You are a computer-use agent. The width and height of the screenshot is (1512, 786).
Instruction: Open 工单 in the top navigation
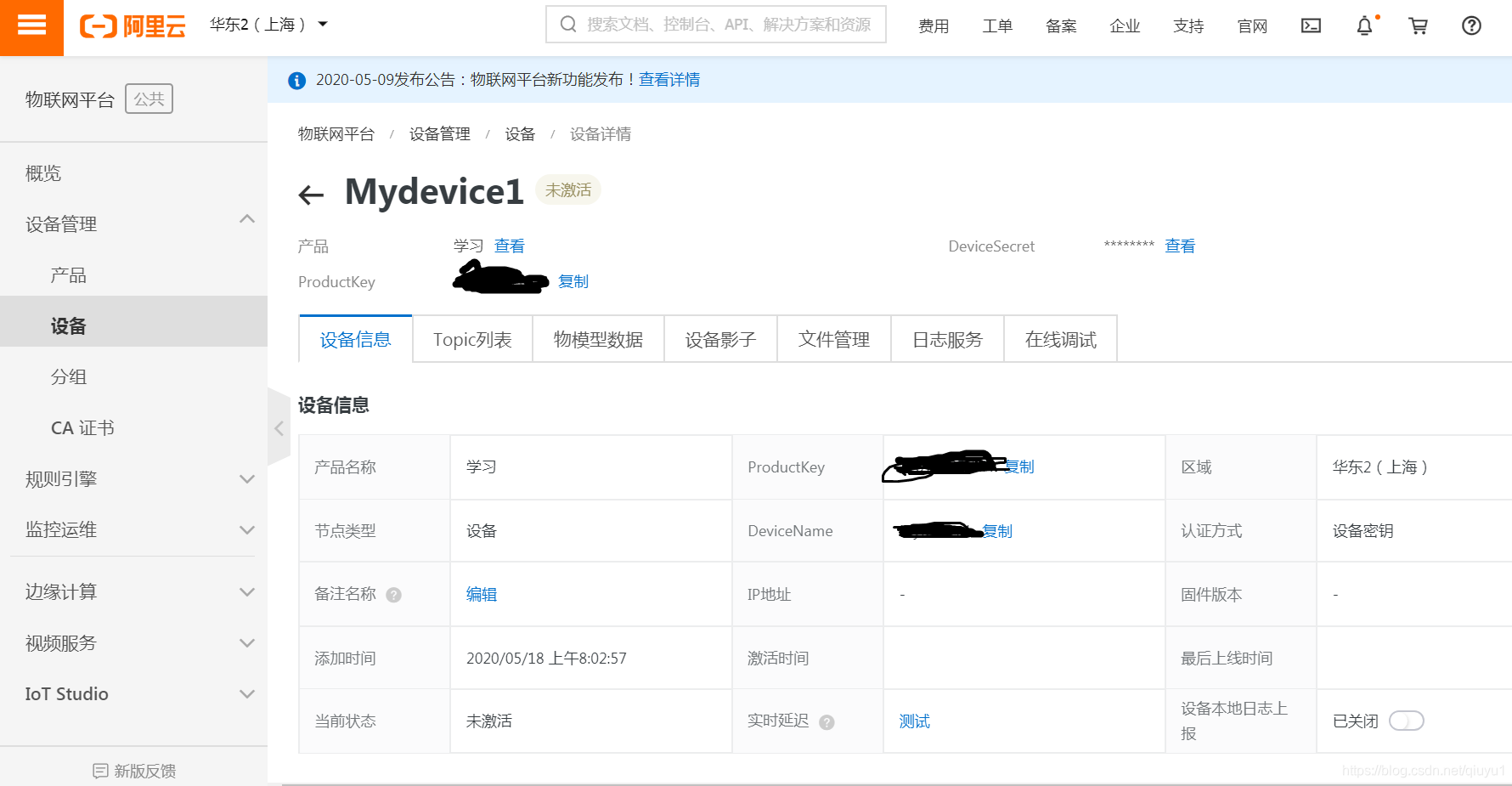pos(997,26)
